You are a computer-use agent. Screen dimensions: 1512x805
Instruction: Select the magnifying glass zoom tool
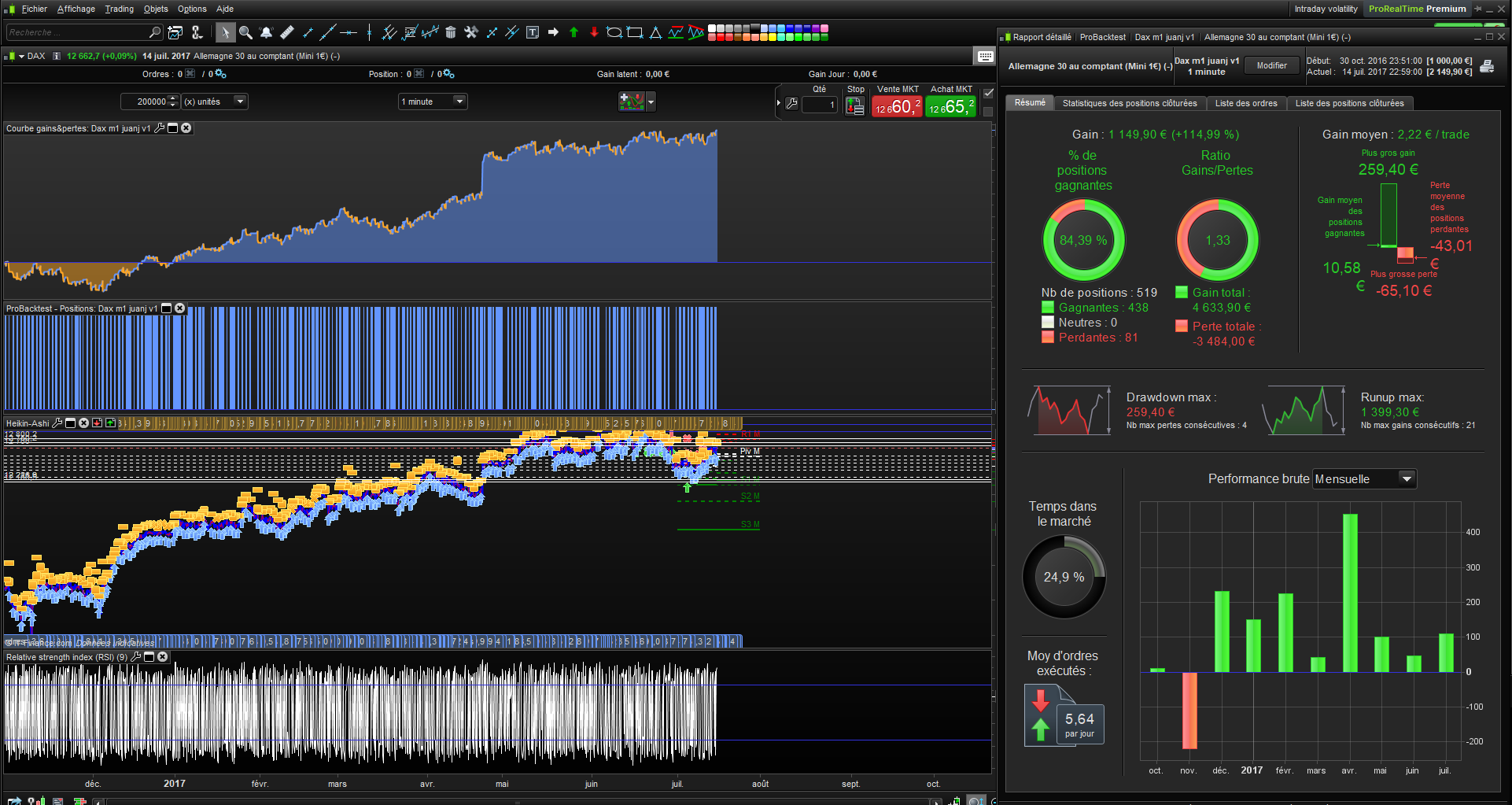click(x=245, y=32)
